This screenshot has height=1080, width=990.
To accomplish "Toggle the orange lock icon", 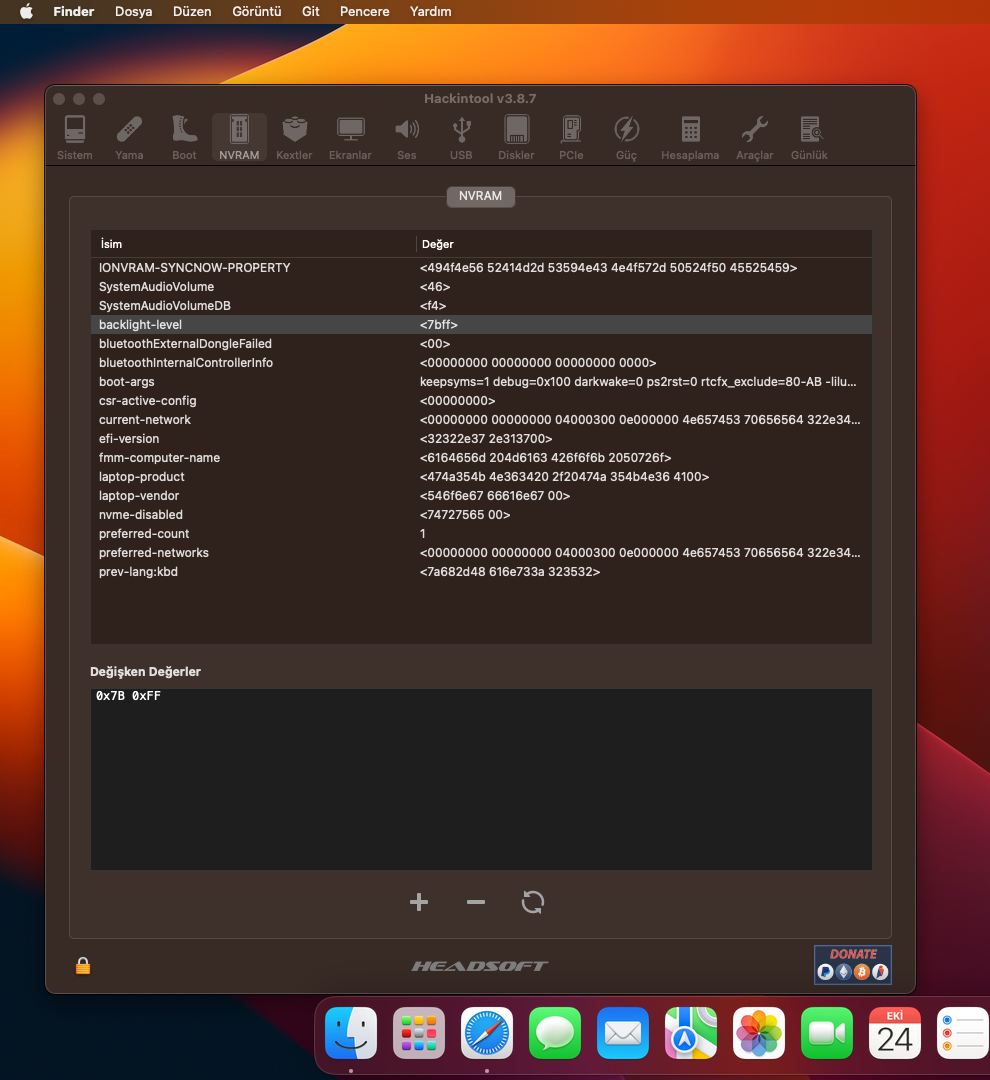I will click(83, 966).
